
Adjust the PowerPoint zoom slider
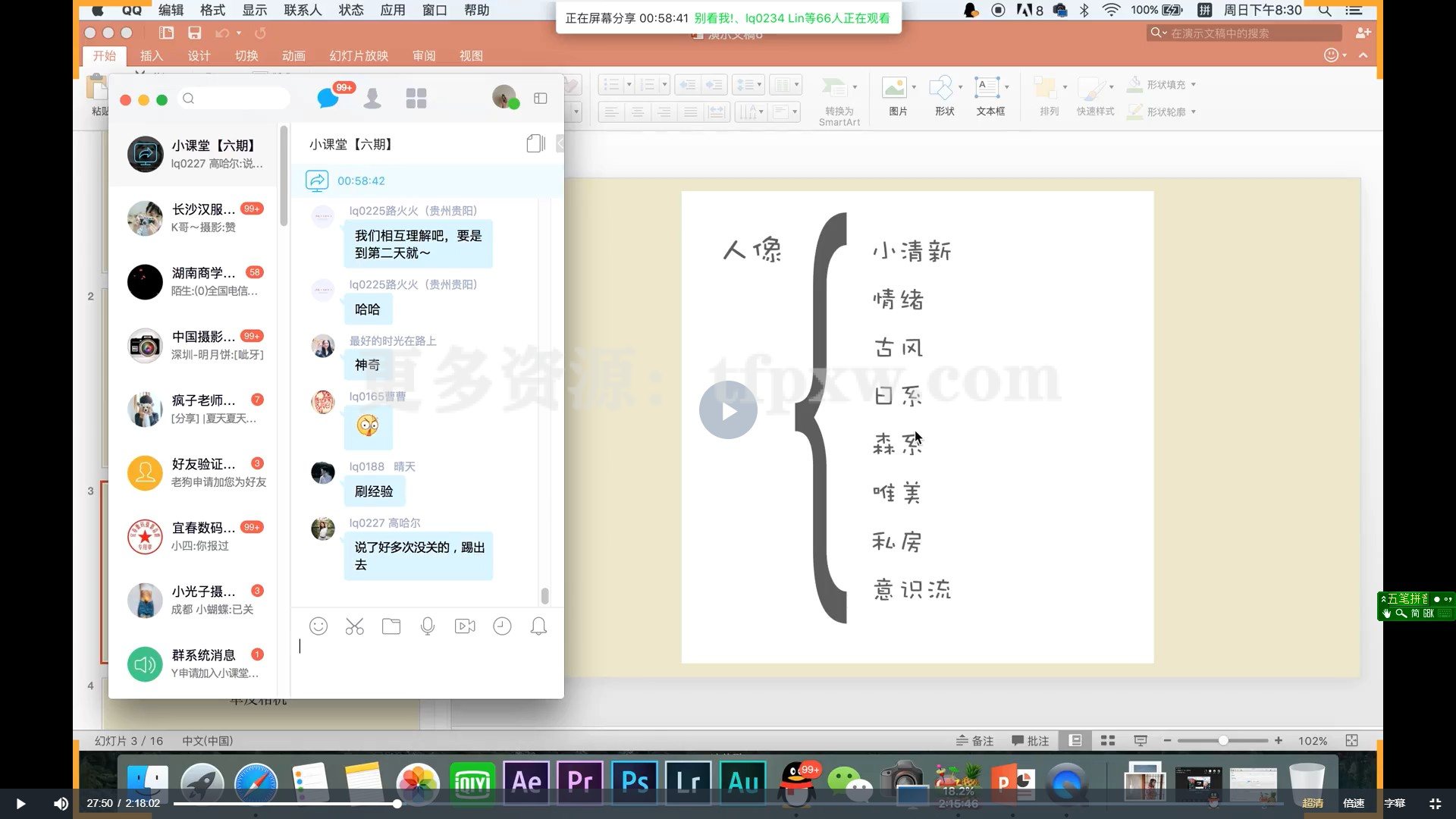click(1223, 741)
